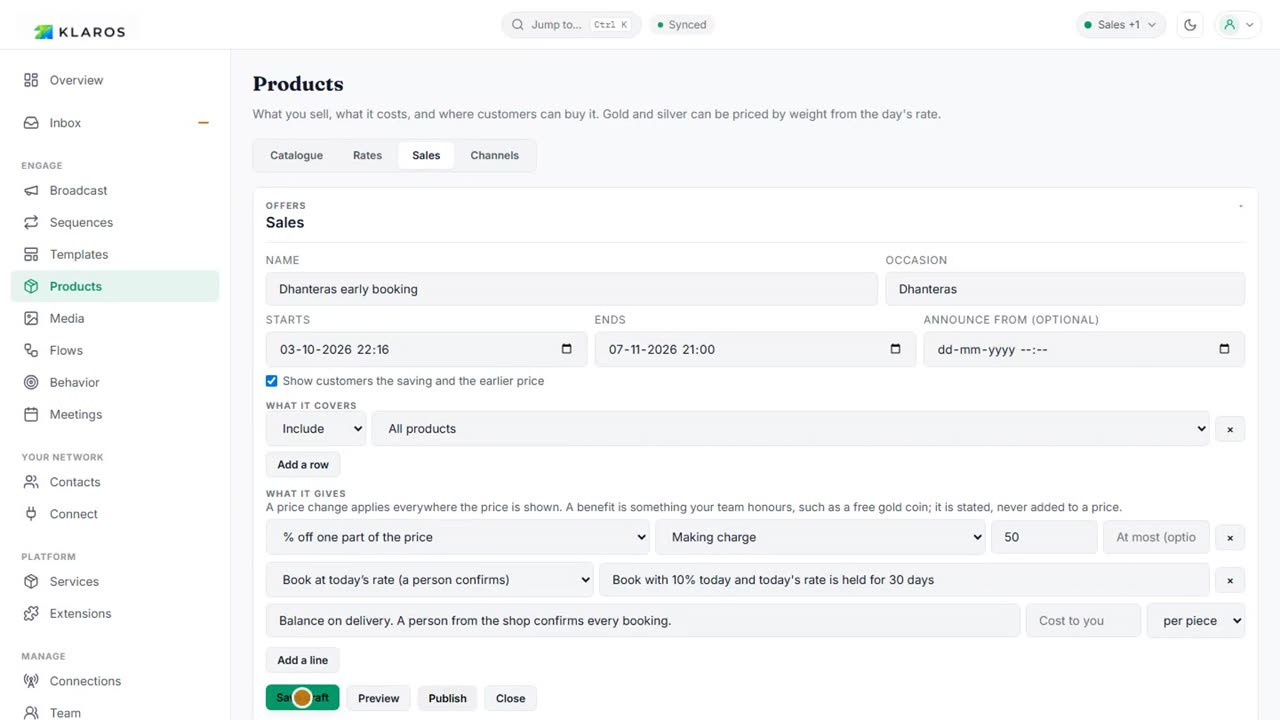Switch to the Catalogue tab
The width and height of the screenshot is (1280, 720).
coord(296,155)
